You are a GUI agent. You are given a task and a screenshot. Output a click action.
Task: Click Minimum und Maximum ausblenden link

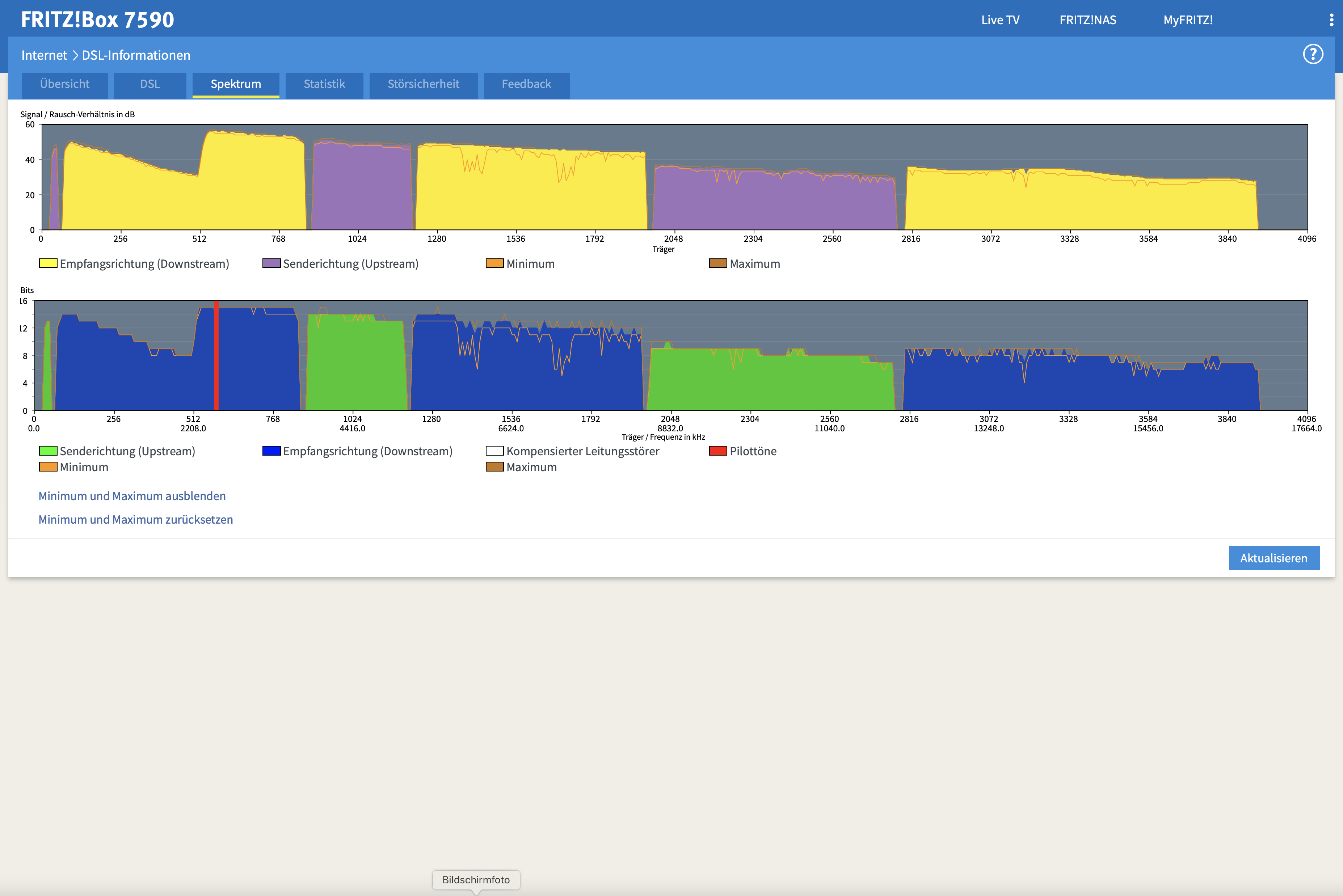[132, 496]
